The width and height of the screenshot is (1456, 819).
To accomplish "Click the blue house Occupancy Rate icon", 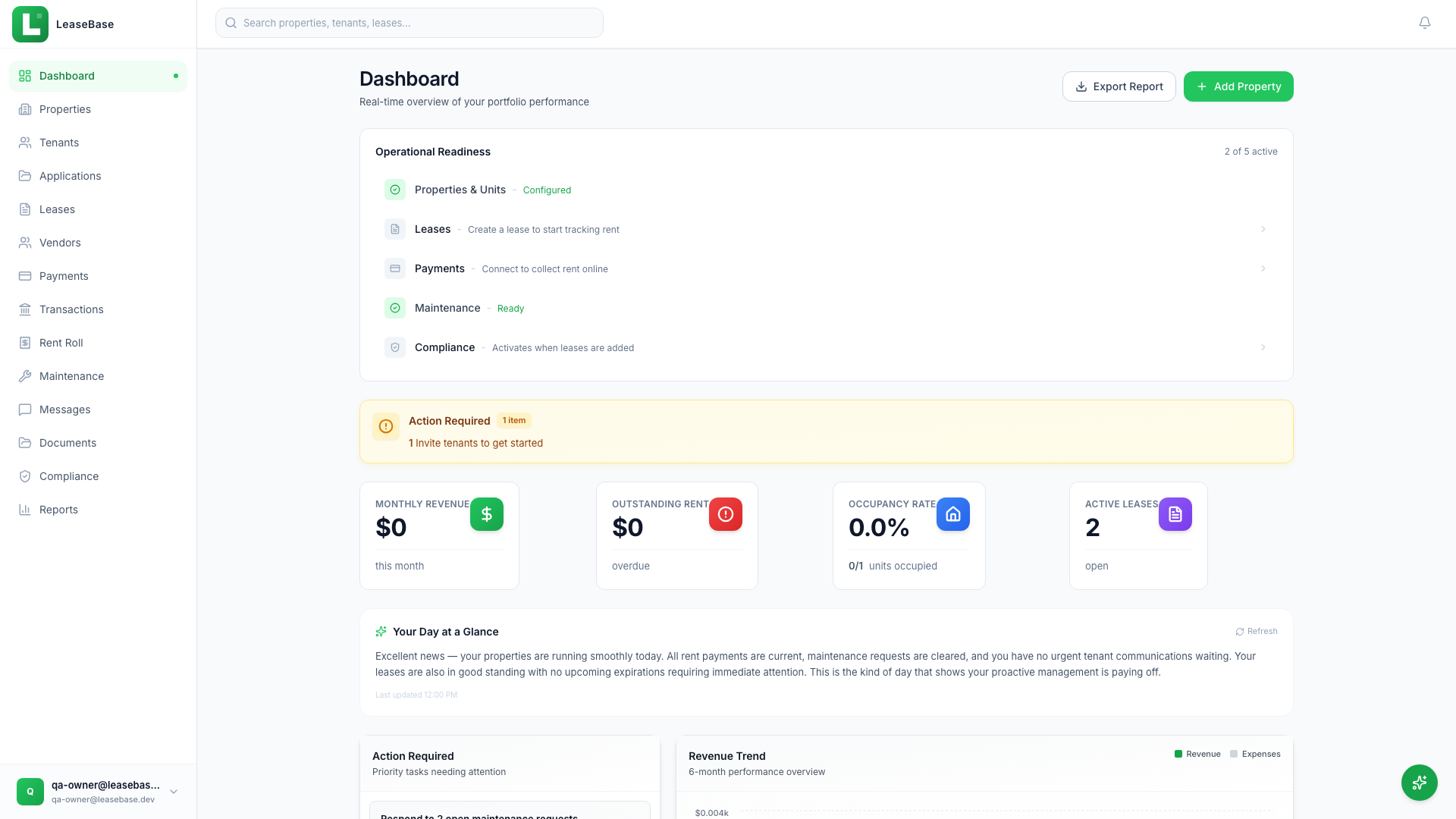I will [953, 514].
